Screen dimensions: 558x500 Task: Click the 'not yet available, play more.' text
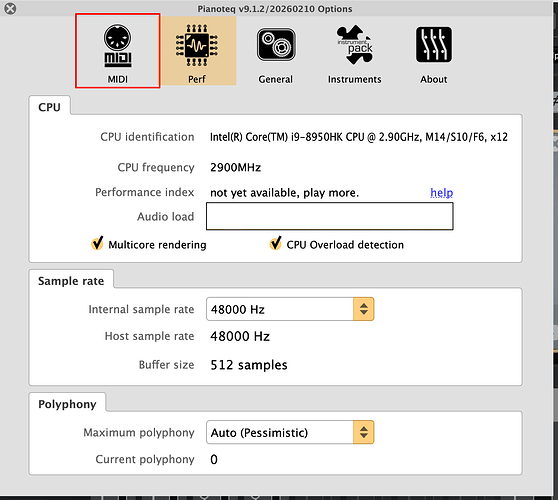284,193
